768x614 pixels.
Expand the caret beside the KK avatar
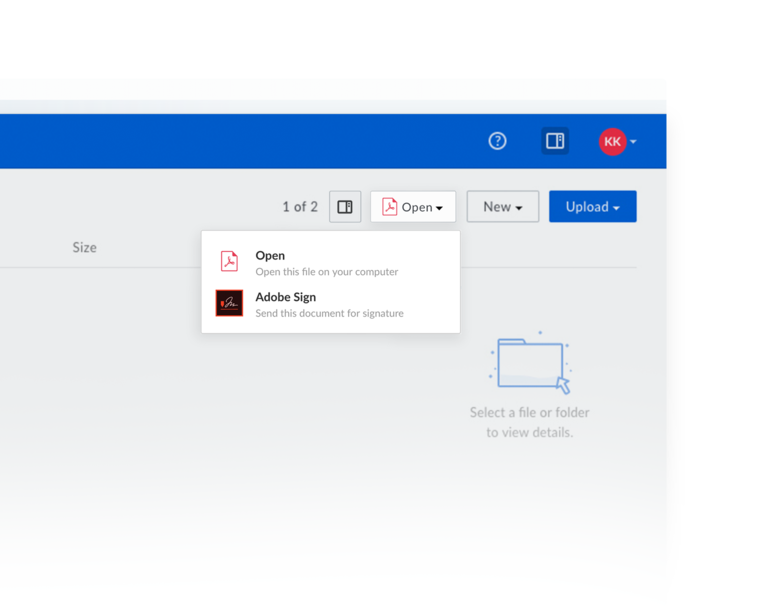coord(634,142)
